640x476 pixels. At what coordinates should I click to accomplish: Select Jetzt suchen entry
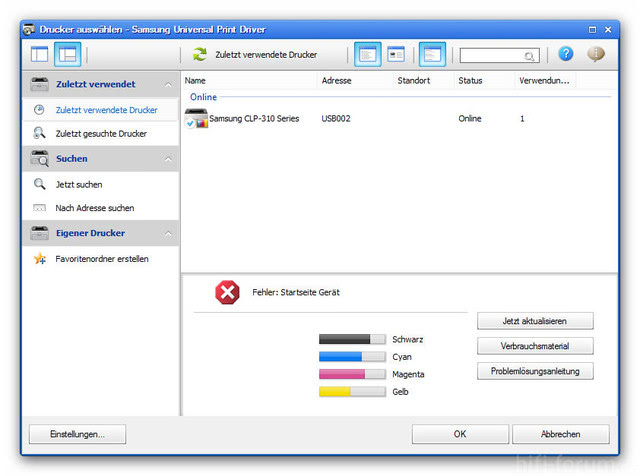79,185
